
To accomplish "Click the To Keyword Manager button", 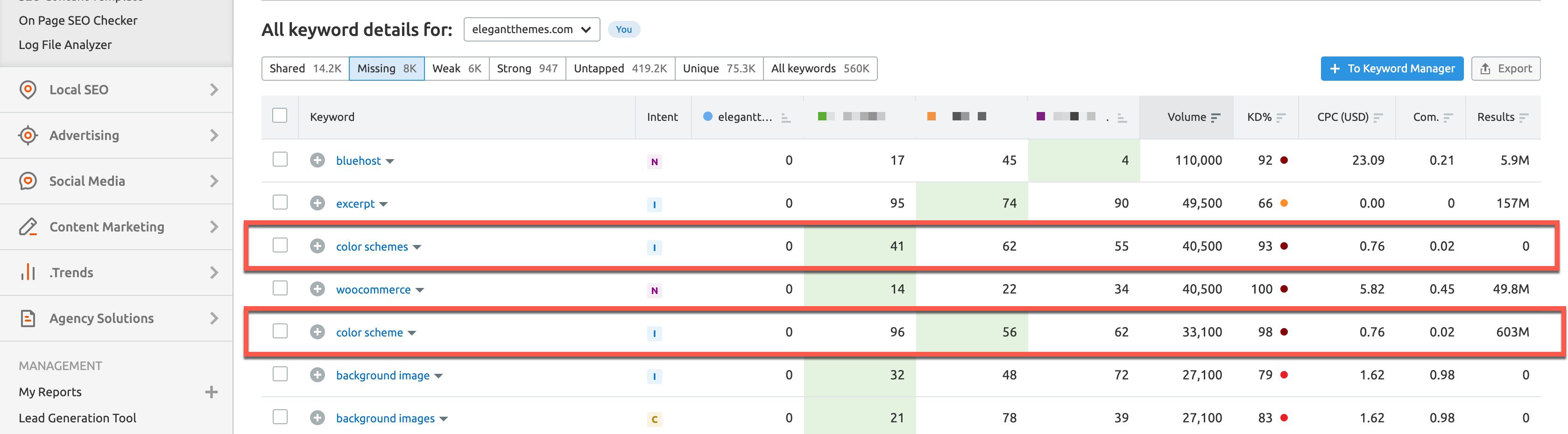I will (1391, 69).
